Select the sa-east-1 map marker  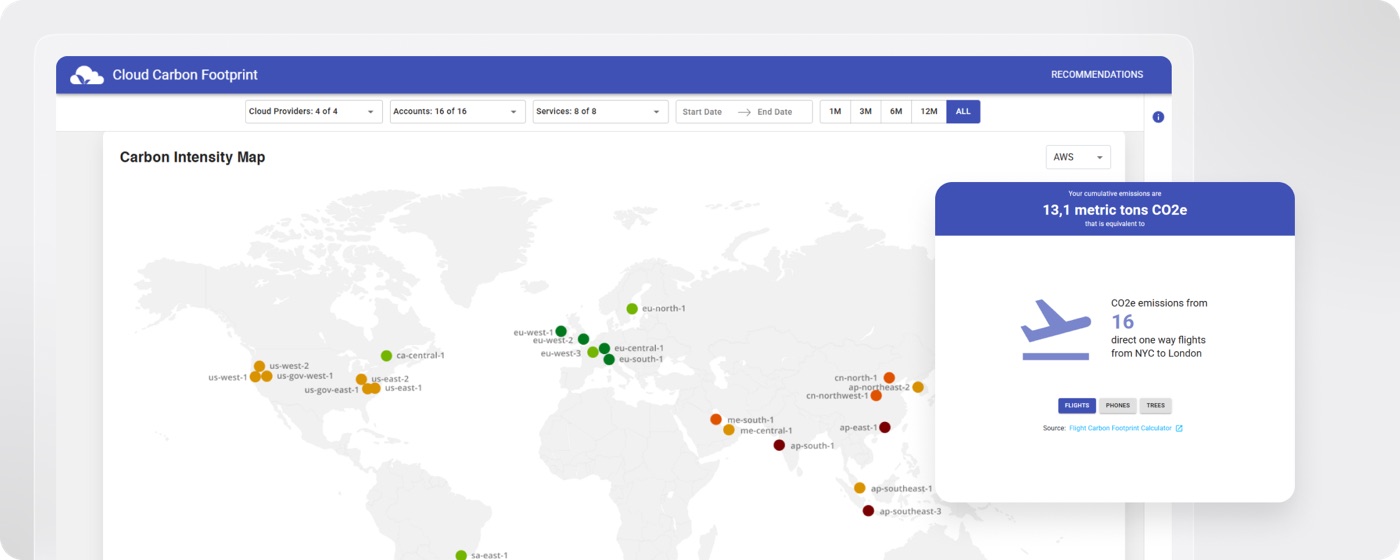(x=461, y=555)
